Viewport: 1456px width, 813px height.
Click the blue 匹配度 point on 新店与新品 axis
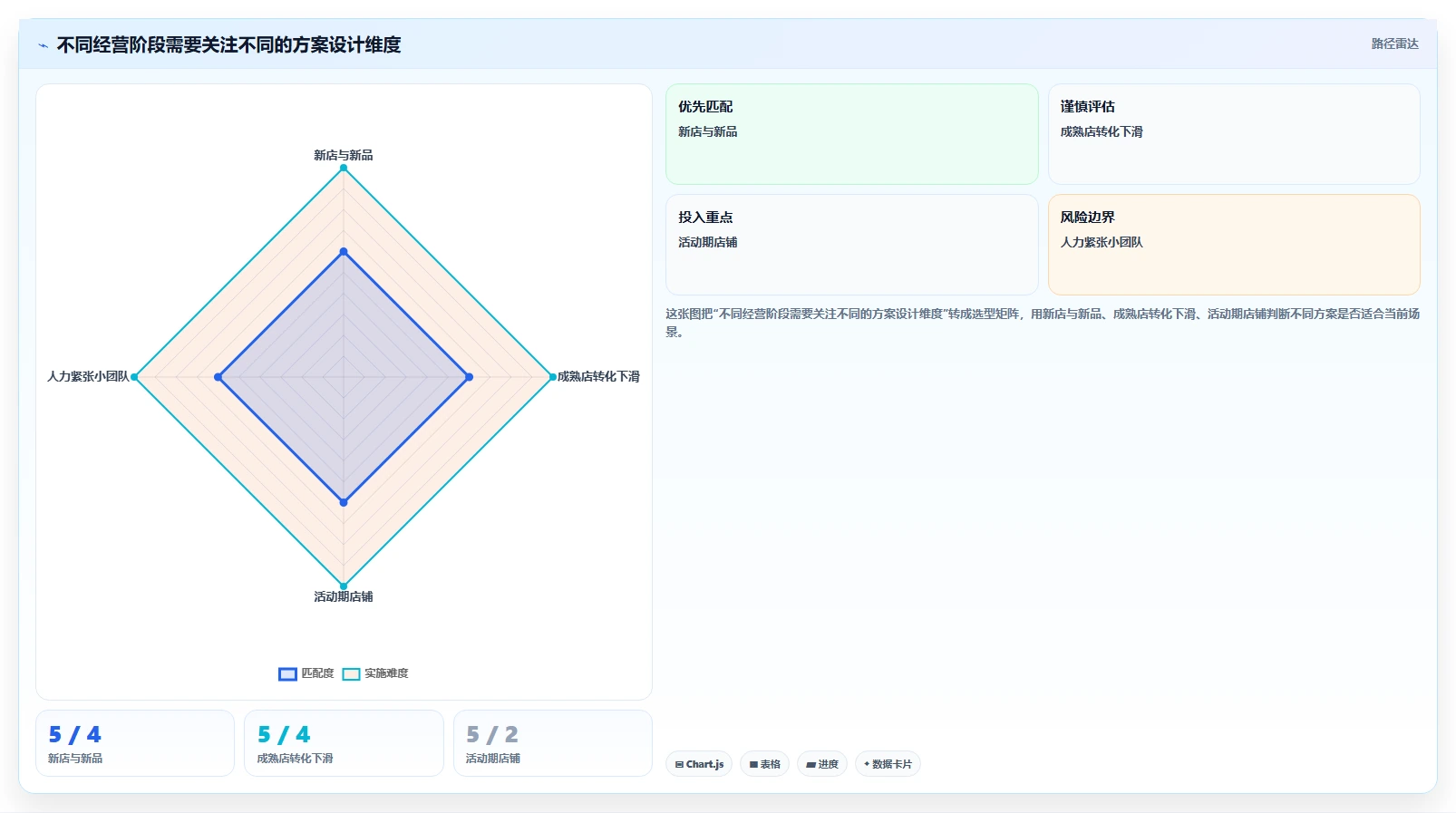pos(344,251)
